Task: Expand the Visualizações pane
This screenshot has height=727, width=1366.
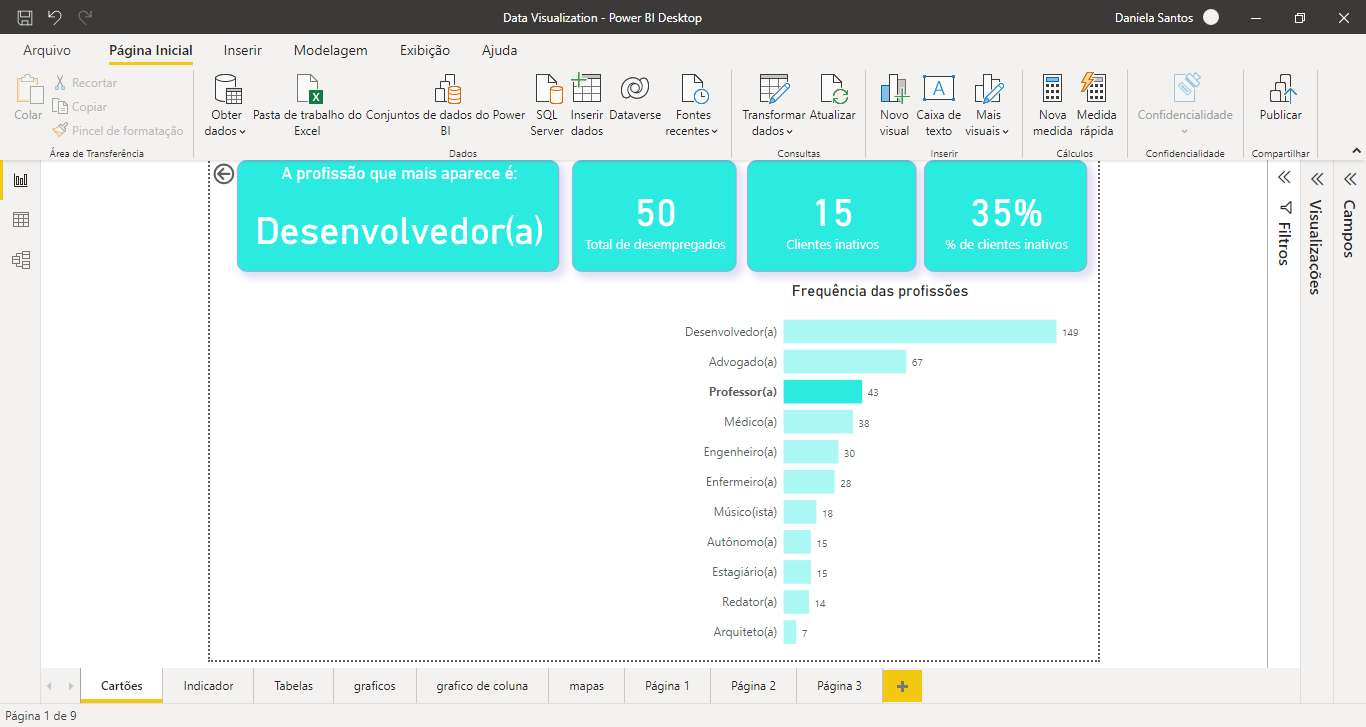Action: point(1317,179)
